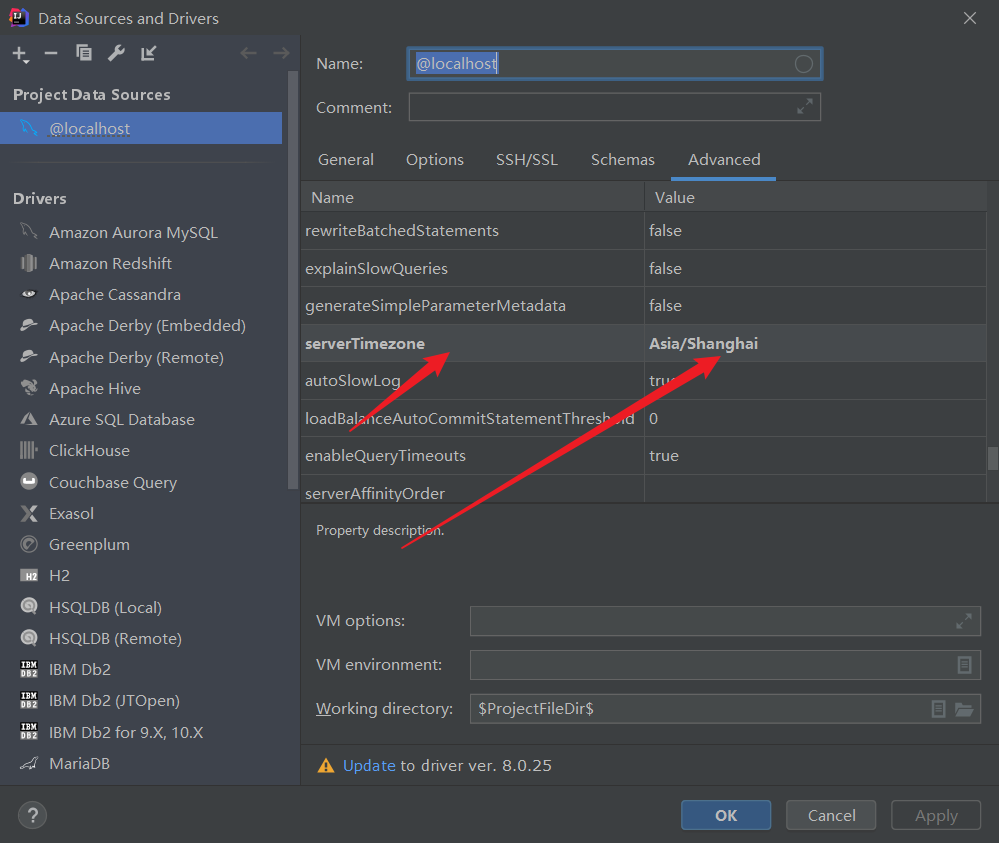Click the warning icon beside Update
This screenshot has height=843, width=999.
point(326,765)
